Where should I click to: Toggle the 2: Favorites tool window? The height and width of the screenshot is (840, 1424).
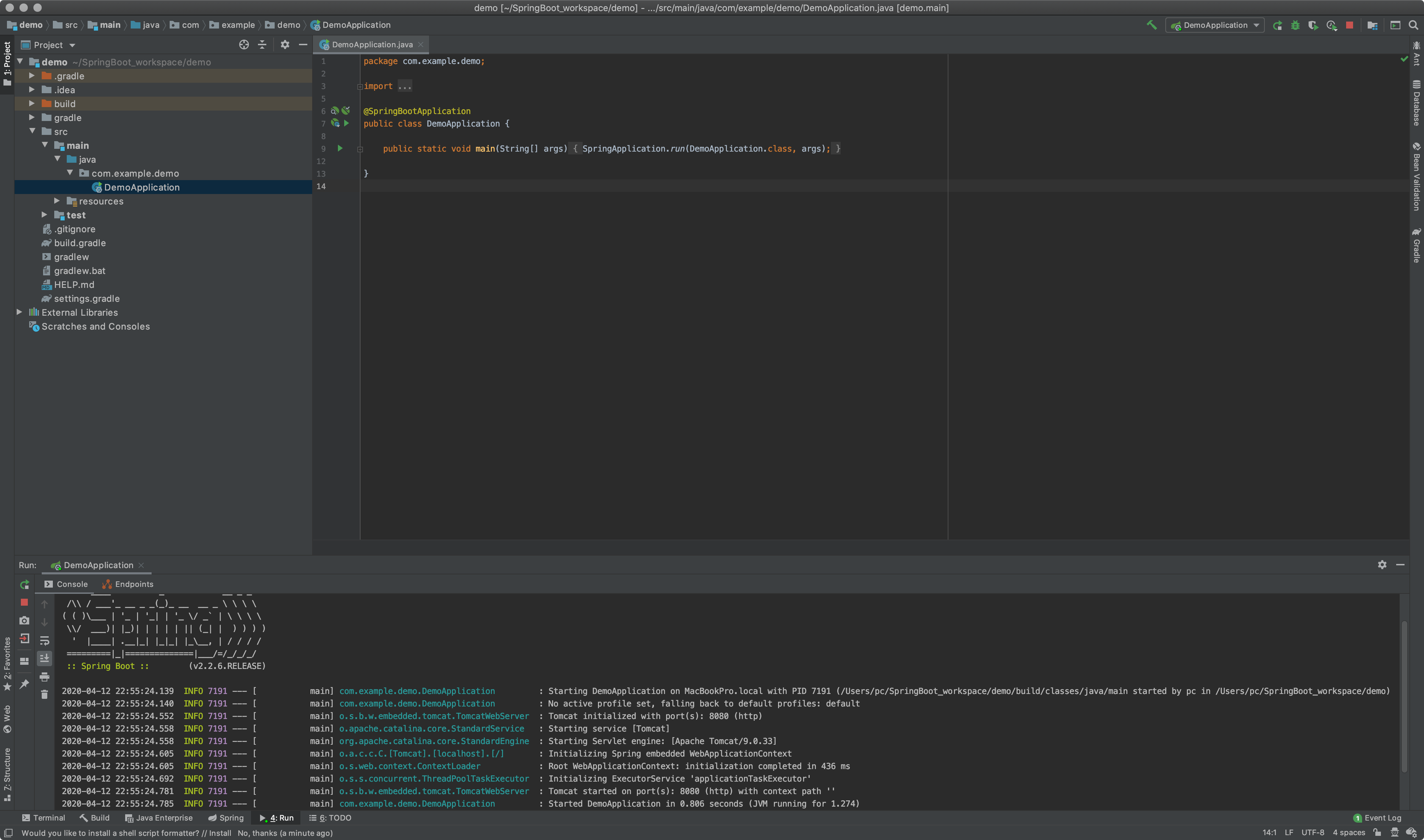[x=7, y=663]
